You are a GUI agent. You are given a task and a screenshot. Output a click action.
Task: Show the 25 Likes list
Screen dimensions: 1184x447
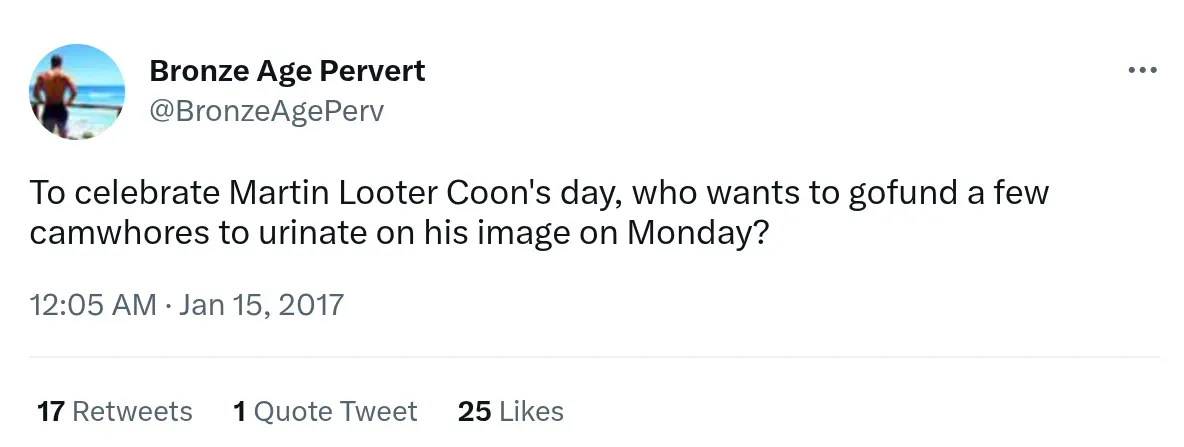(510, 411)
